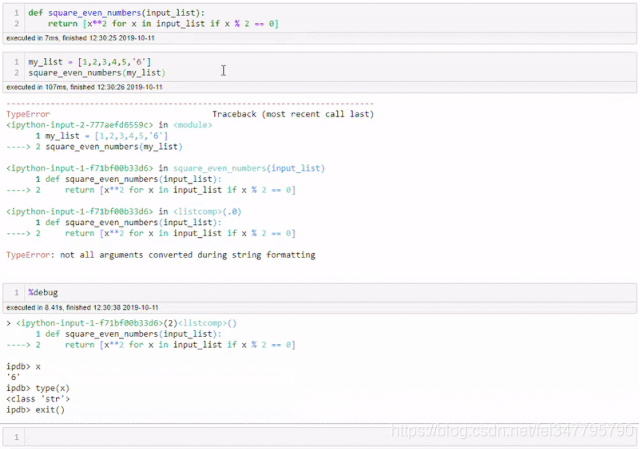
Task: Click the def square_even_numbers code line in first cell
Action: 116,13
